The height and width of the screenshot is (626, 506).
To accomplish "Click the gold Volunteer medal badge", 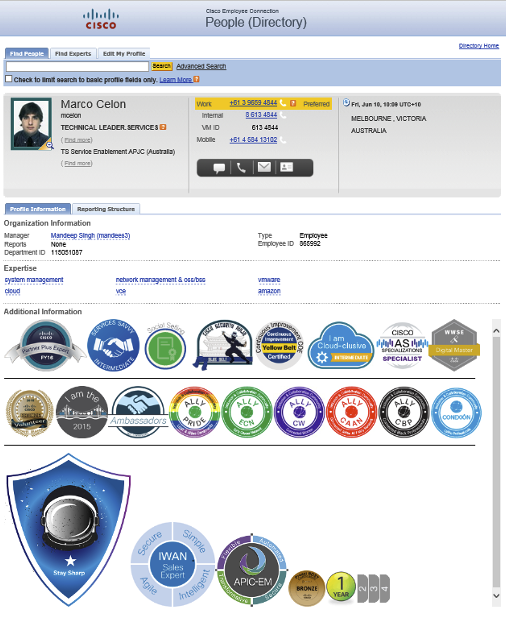I will click(x=30, y=413).
